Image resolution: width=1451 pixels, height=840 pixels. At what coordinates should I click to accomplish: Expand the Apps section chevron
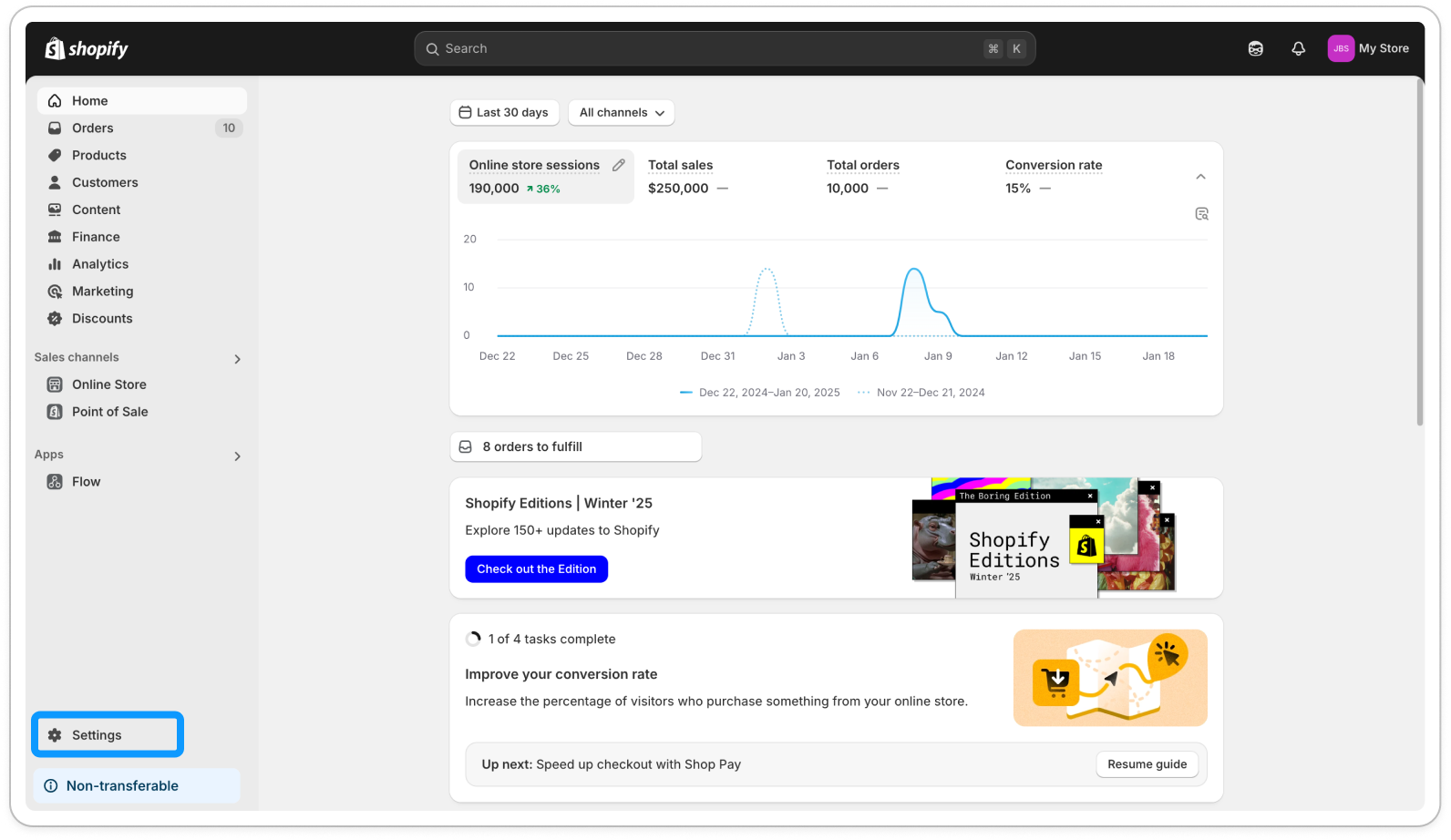pyautogui.click(x=237, y=456)
